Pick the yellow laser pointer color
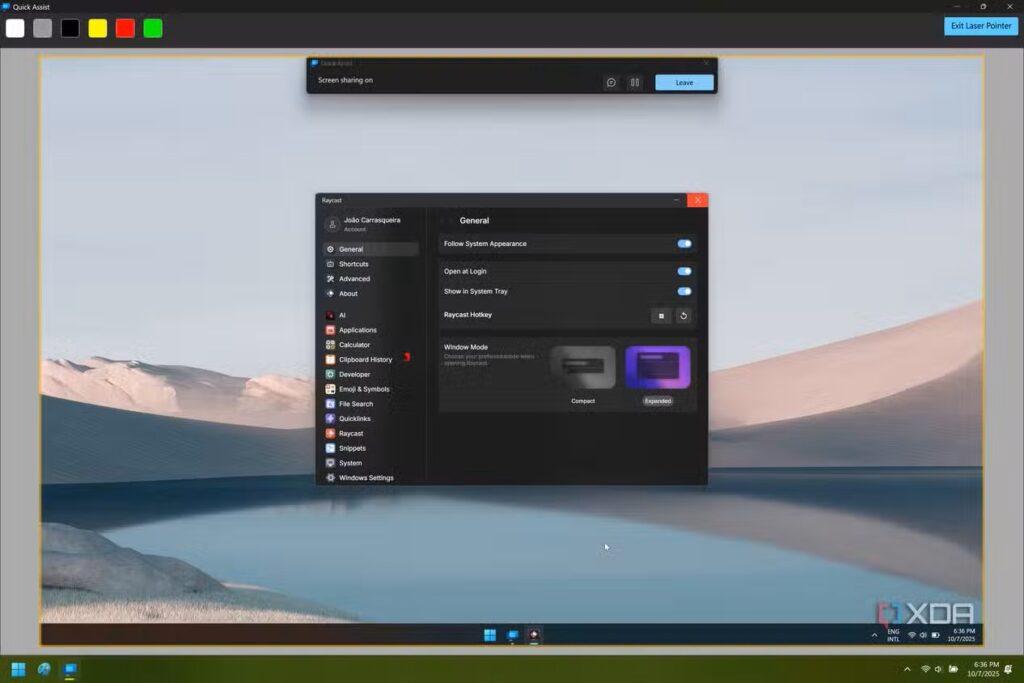This screenshot has height=683, width=1024. coord(98,28)
